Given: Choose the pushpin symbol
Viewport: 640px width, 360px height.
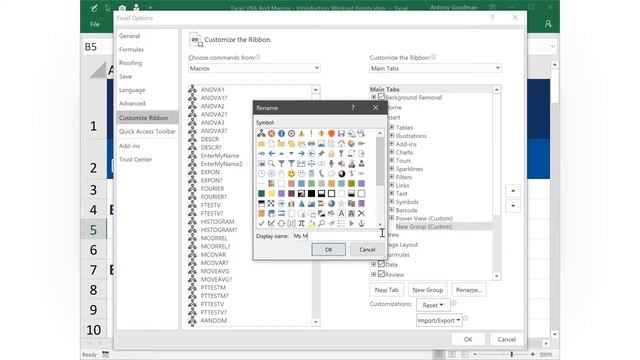Looking at the screenshot, I should [321, 153].
